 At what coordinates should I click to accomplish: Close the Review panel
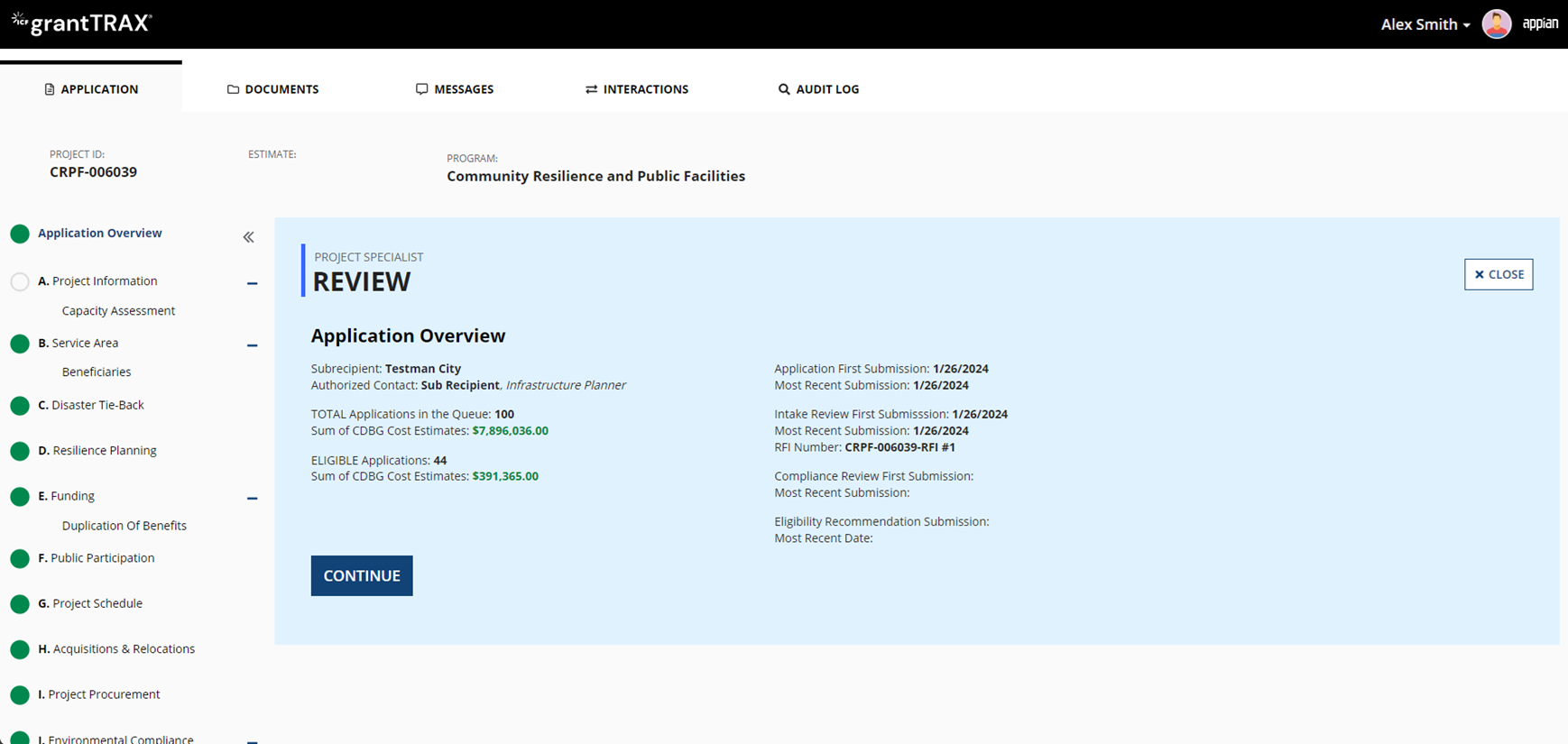coord(1499,274)
